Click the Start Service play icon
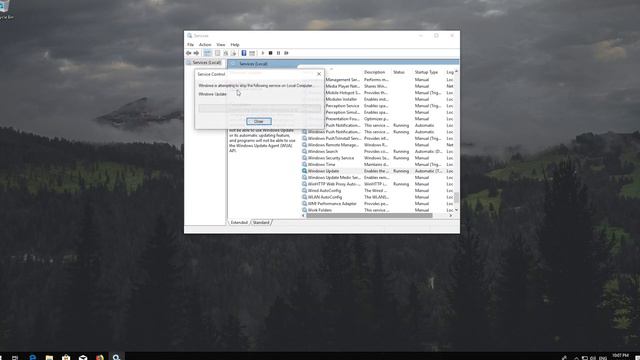The image size is (640, 360). (262, 53)
